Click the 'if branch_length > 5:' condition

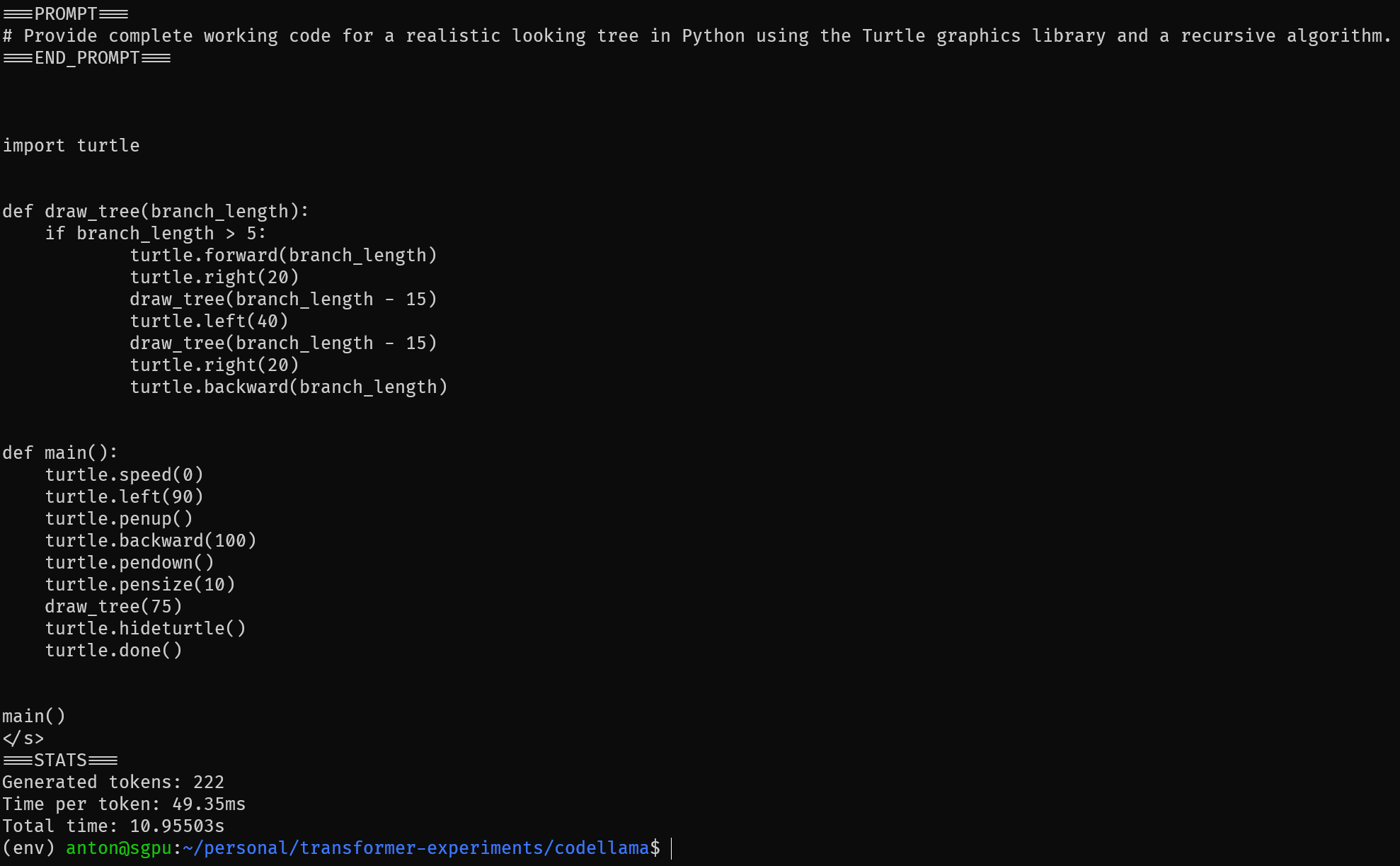coord(155,233)
